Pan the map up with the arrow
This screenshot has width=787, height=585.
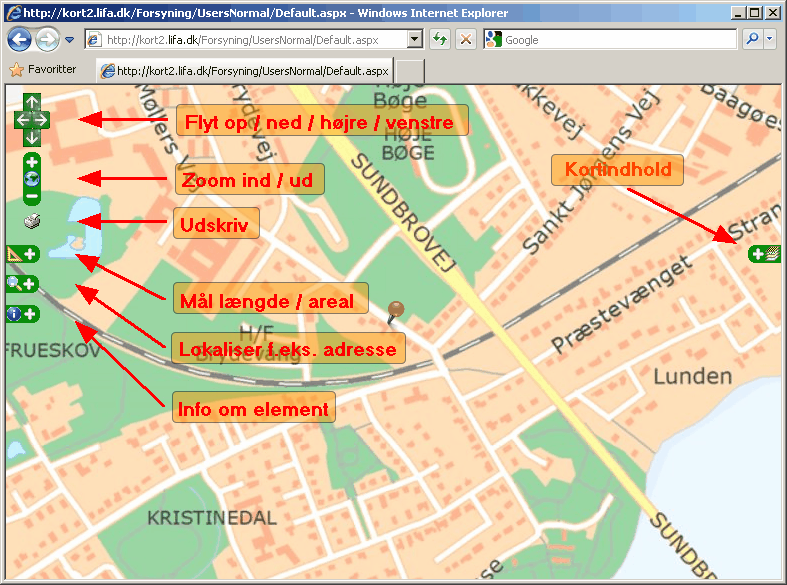pyautogui.click(x=32, y=103)
